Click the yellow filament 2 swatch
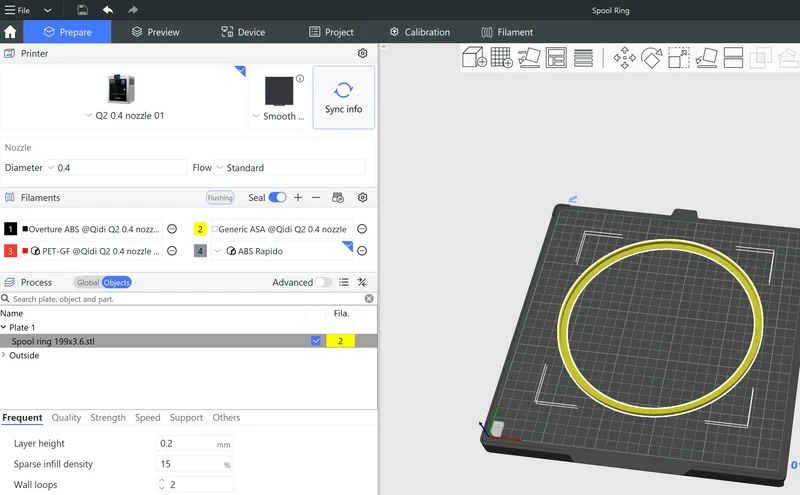Image resolution: width=800 pixels, height=495 pixels. [x=200, y=229]
